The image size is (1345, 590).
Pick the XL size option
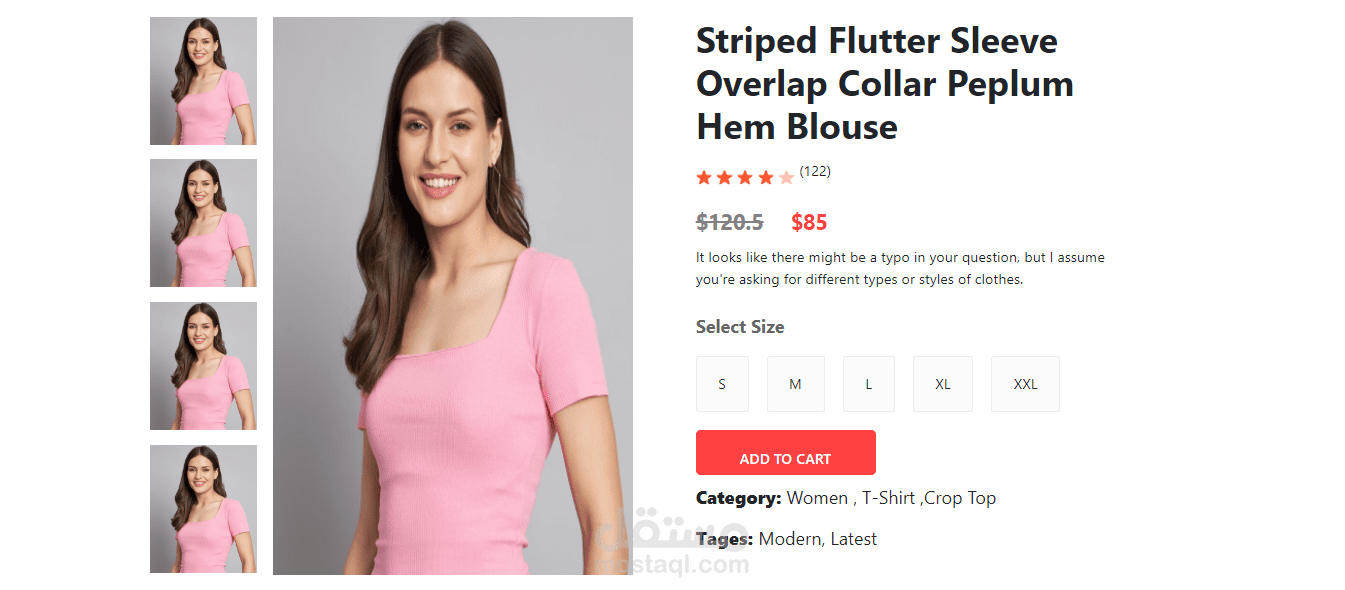[x=943, y=384]
